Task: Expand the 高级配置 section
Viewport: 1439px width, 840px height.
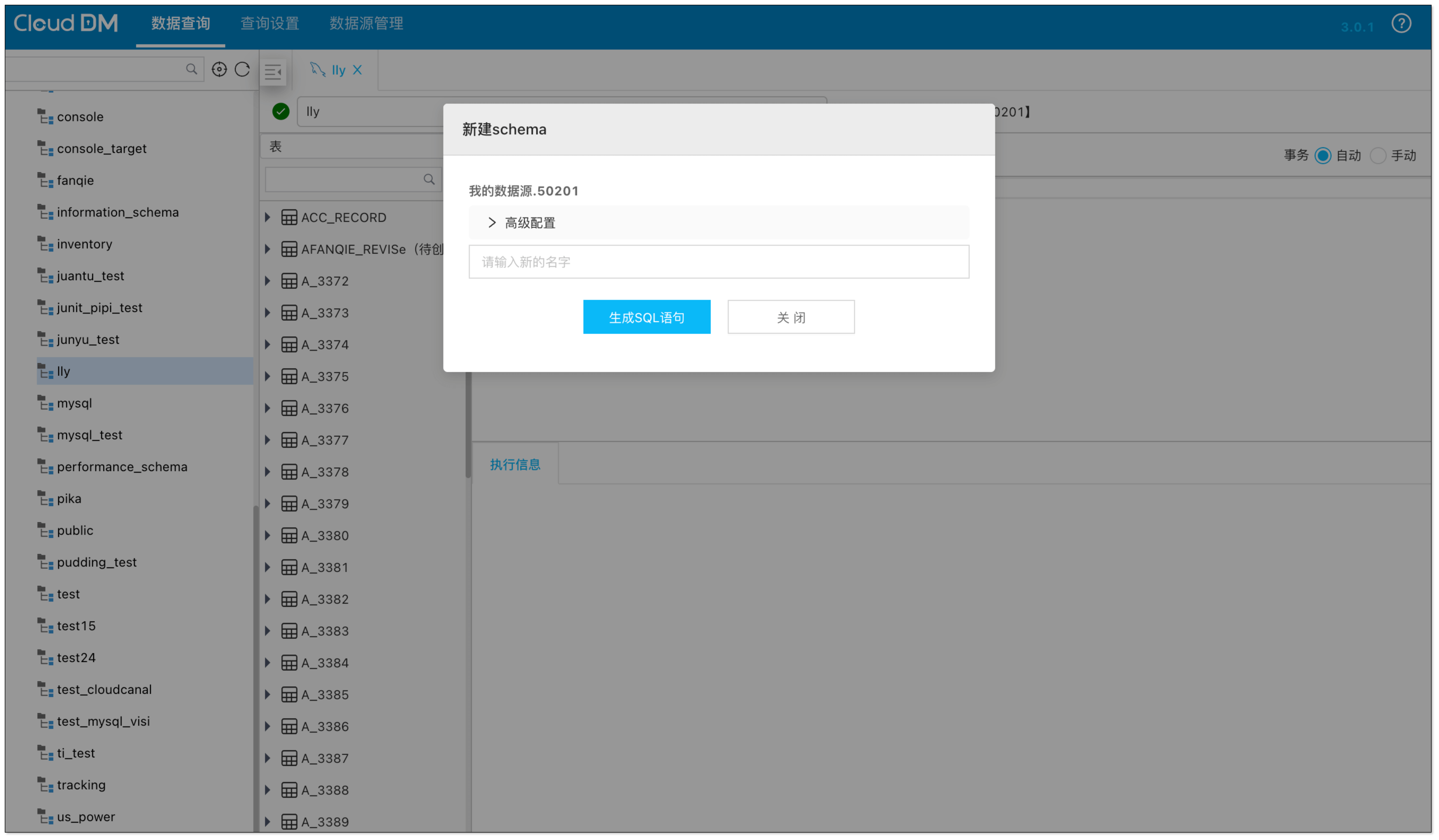Action: pyautogui.click(x=492, y=222)
